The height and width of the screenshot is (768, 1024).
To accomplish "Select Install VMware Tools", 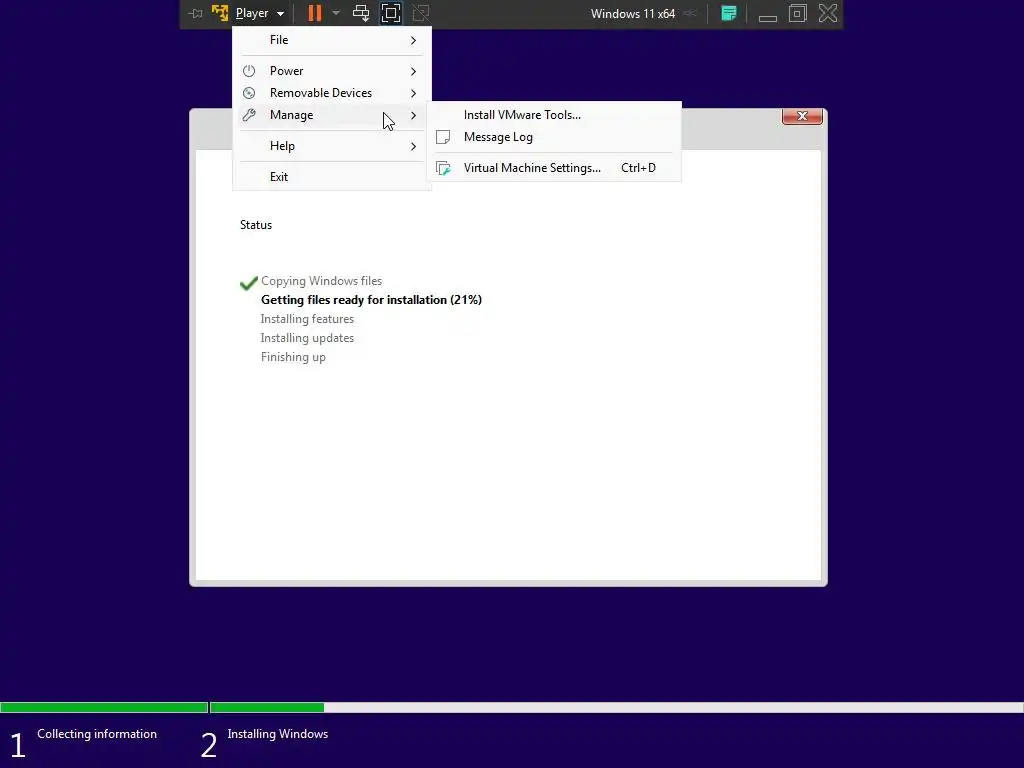I will click(x=554, y=115).
